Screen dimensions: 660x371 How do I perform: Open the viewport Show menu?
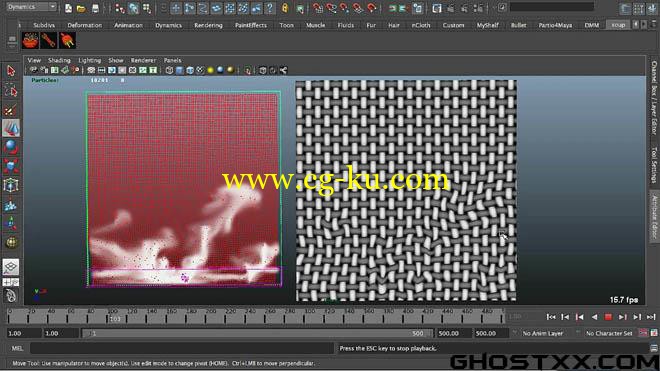116,60
